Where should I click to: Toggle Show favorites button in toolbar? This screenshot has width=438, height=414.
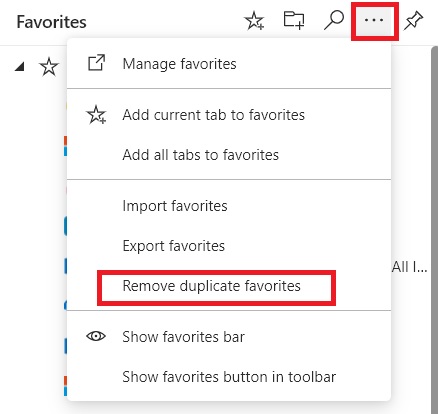pyautogui.click(x=229, y=377)
